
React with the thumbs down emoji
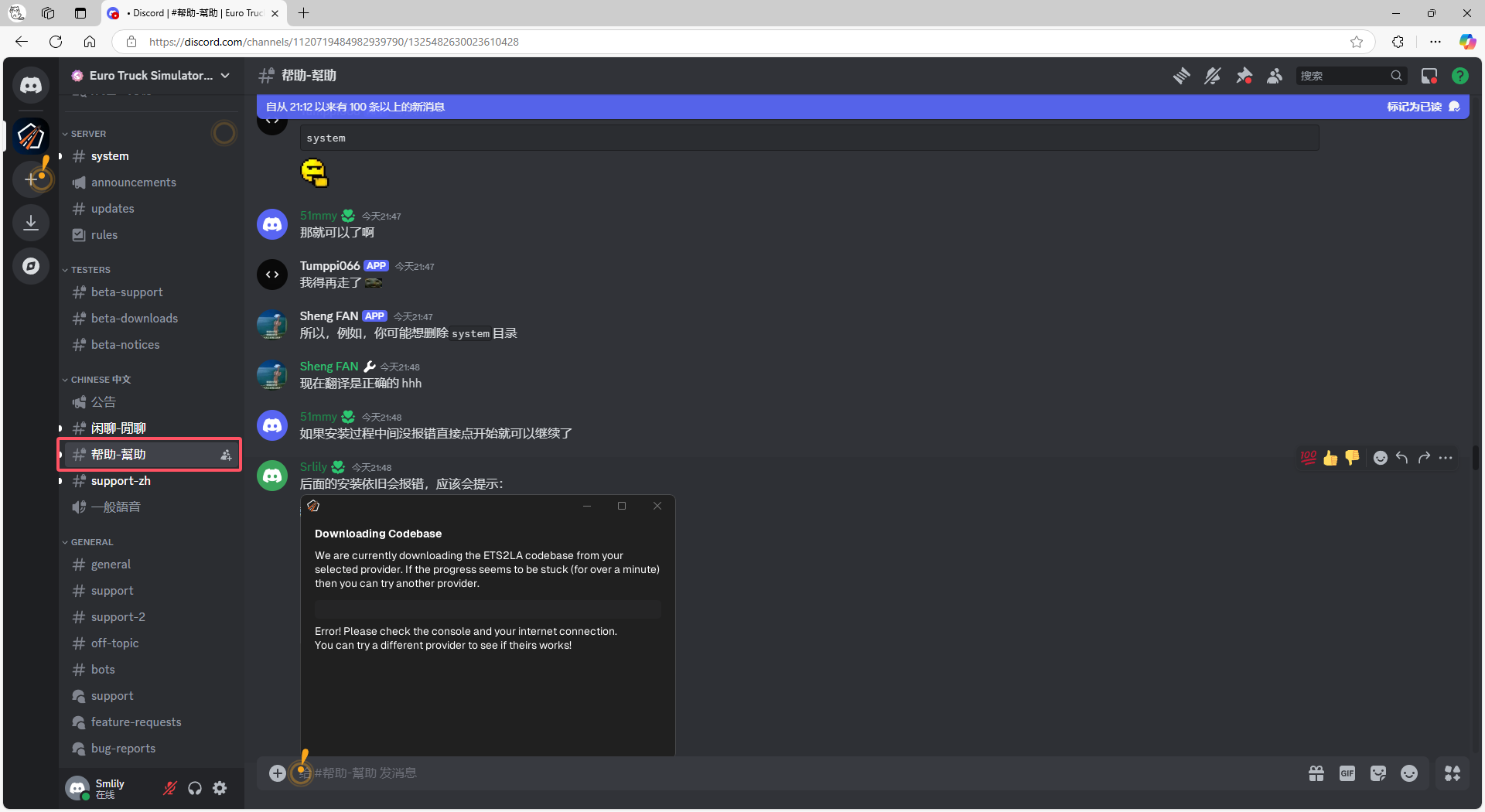click(x=1352, y=458)
